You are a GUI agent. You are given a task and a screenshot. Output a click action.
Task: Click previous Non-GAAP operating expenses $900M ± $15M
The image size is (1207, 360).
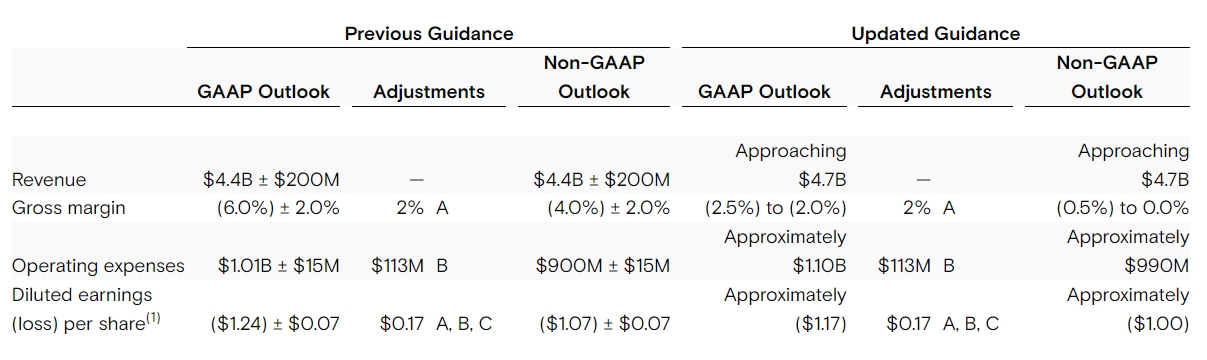coord(603,266)
